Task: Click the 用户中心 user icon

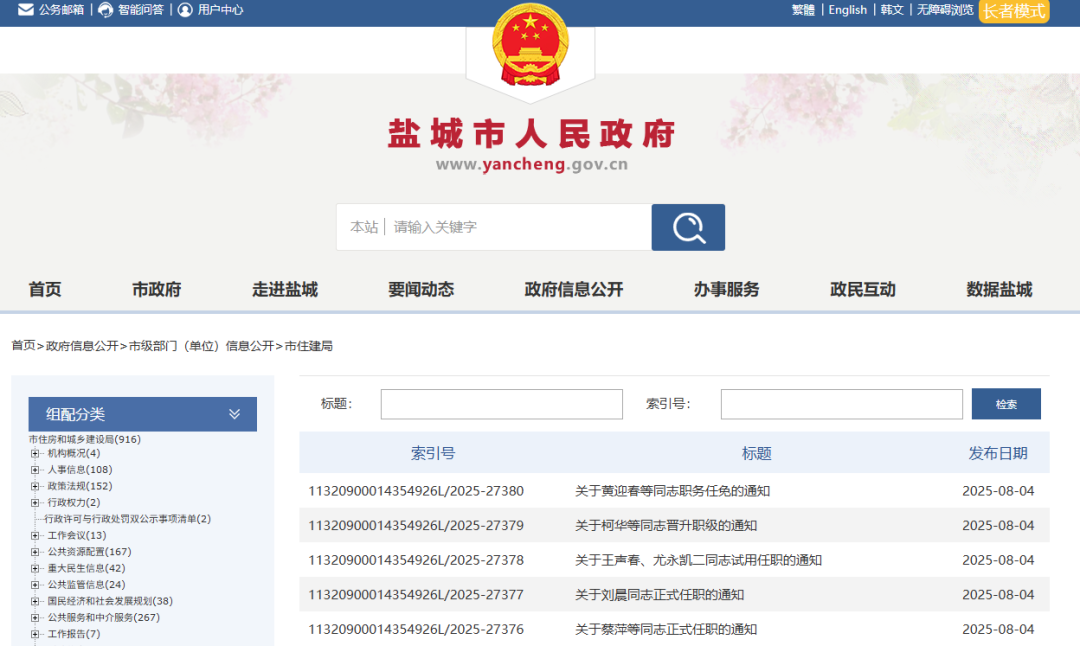Action: [x=185, y=10]
